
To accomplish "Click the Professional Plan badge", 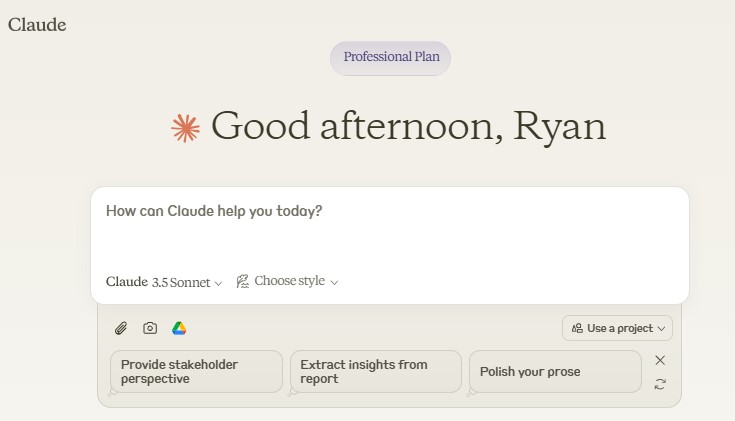I will (391, 58).
